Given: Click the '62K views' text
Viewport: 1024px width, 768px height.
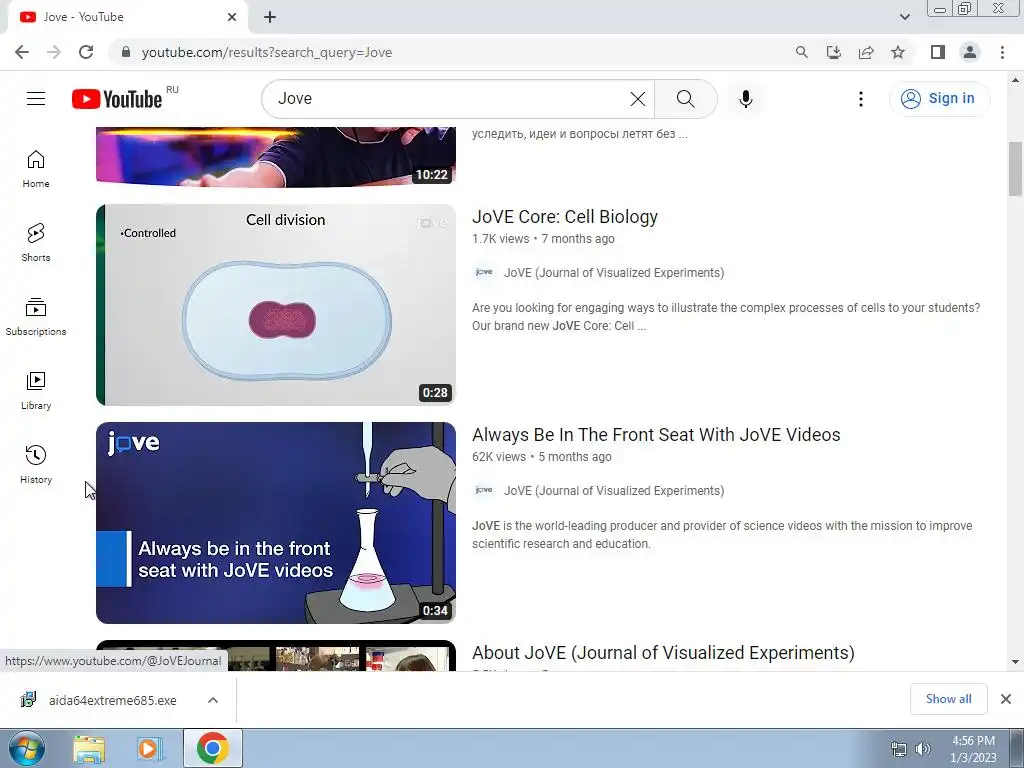Looking at the screenshot, I should pyautogui.click(x=499, y=457).
